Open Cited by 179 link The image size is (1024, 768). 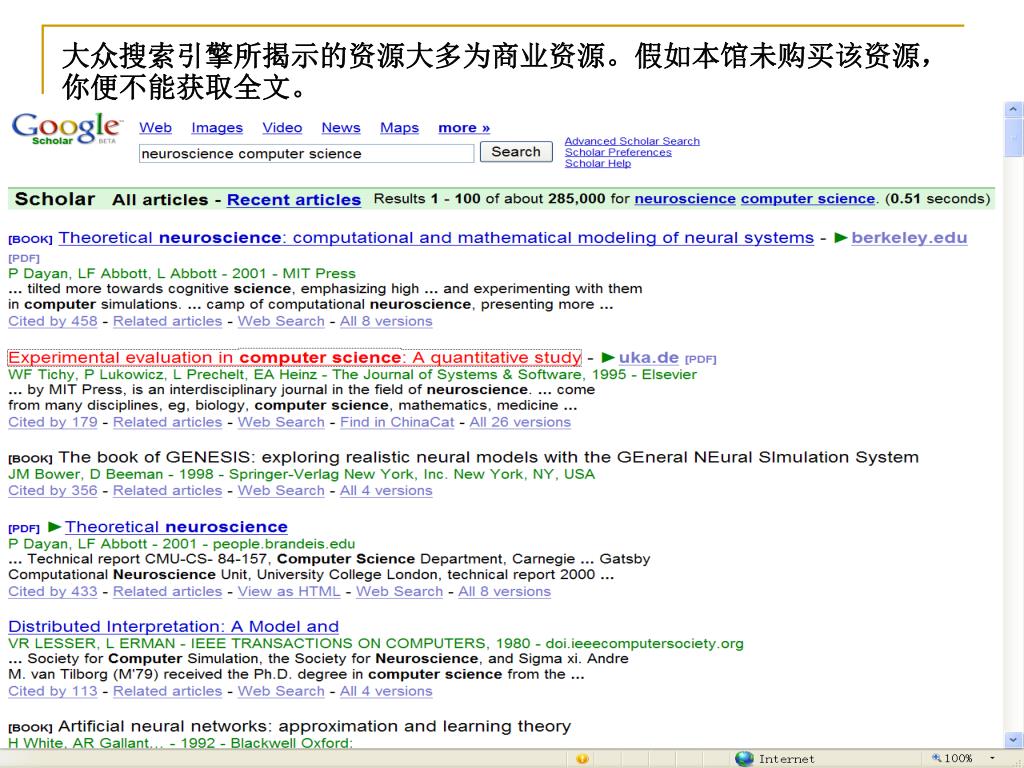53,422
